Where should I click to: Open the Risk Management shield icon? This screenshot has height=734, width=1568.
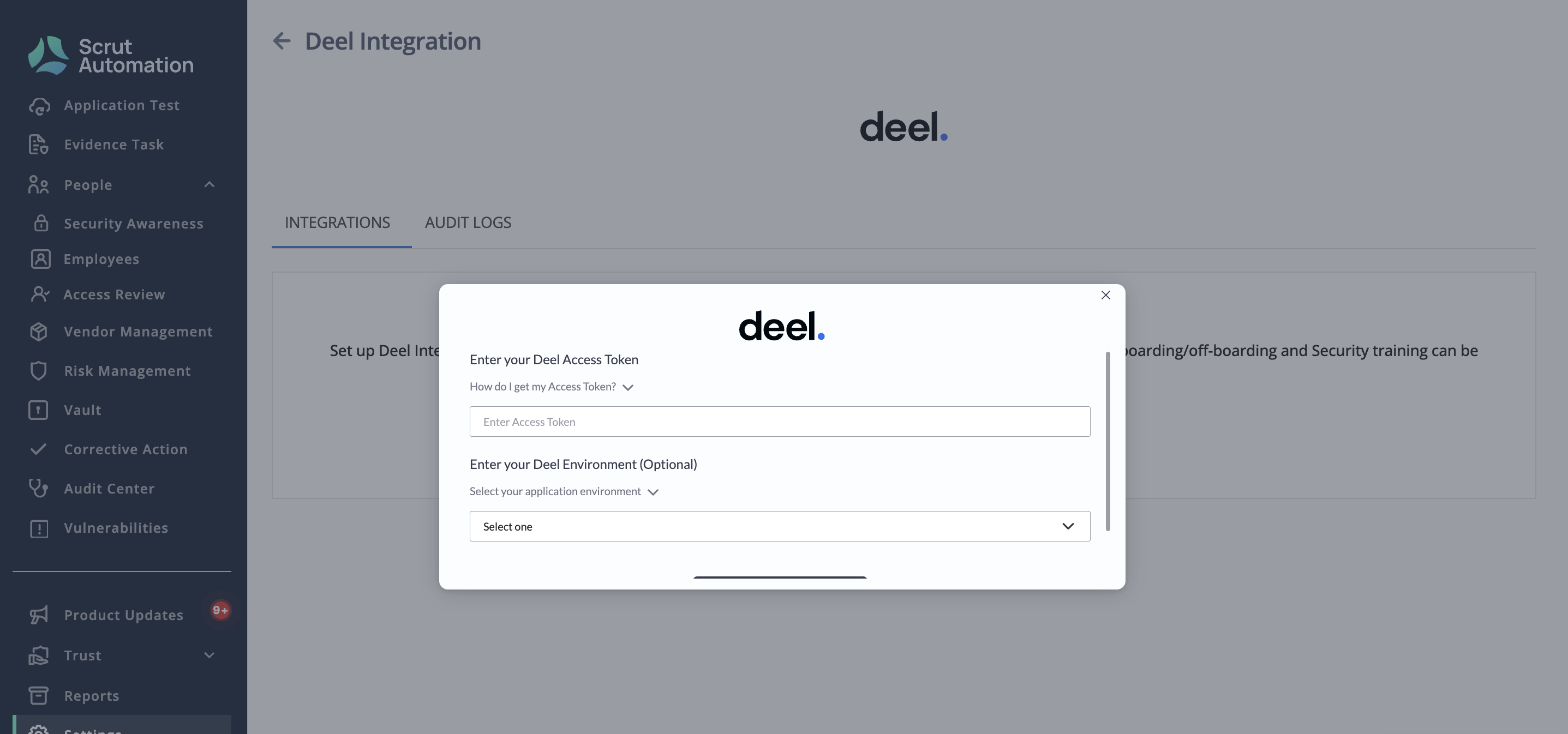point(38,371)
